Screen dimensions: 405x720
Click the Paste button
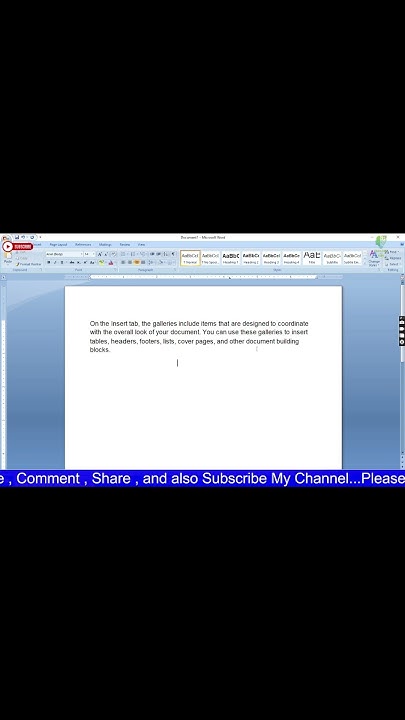coord(8,258)
